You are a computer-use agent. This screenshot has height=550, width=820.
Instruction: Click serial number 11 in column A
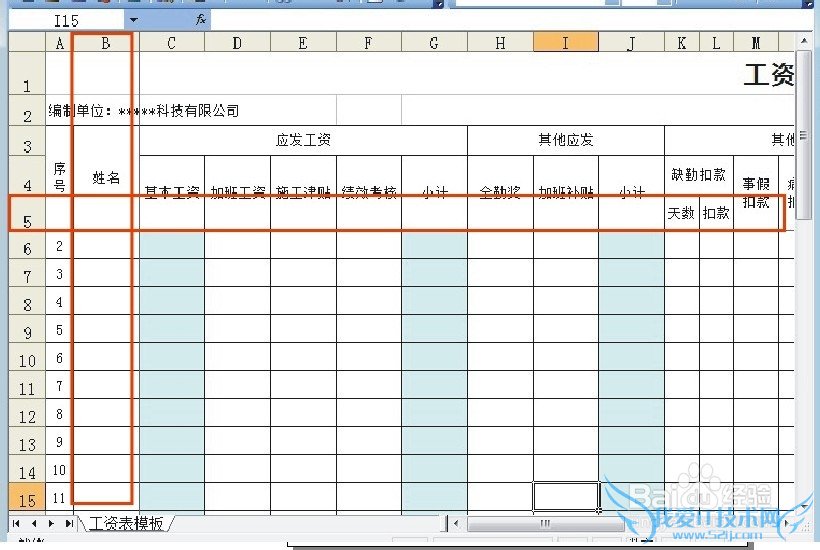(59, 498)
